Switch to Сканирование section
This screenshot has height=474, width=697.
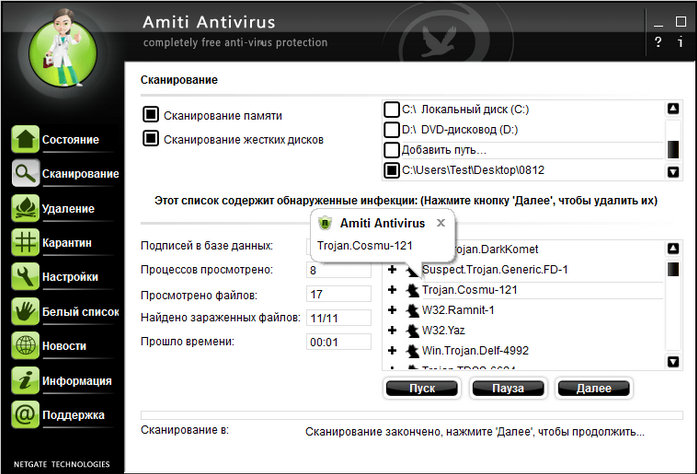(x=80, y=174)
